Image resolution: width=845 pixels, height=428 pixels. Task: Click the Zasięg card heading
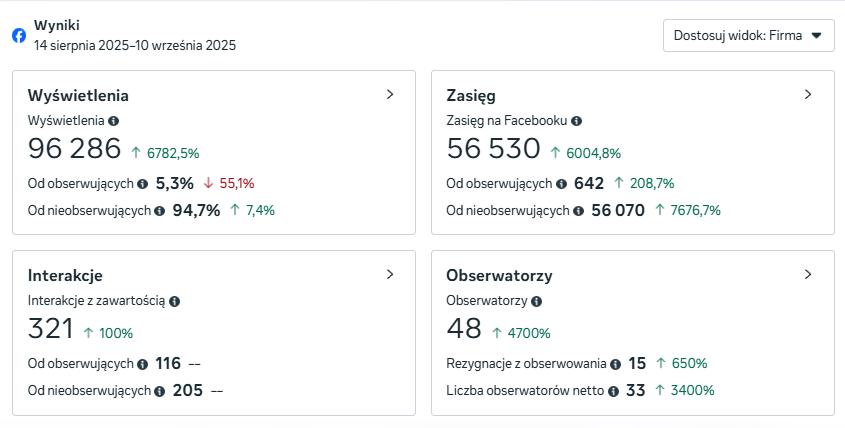471,96
